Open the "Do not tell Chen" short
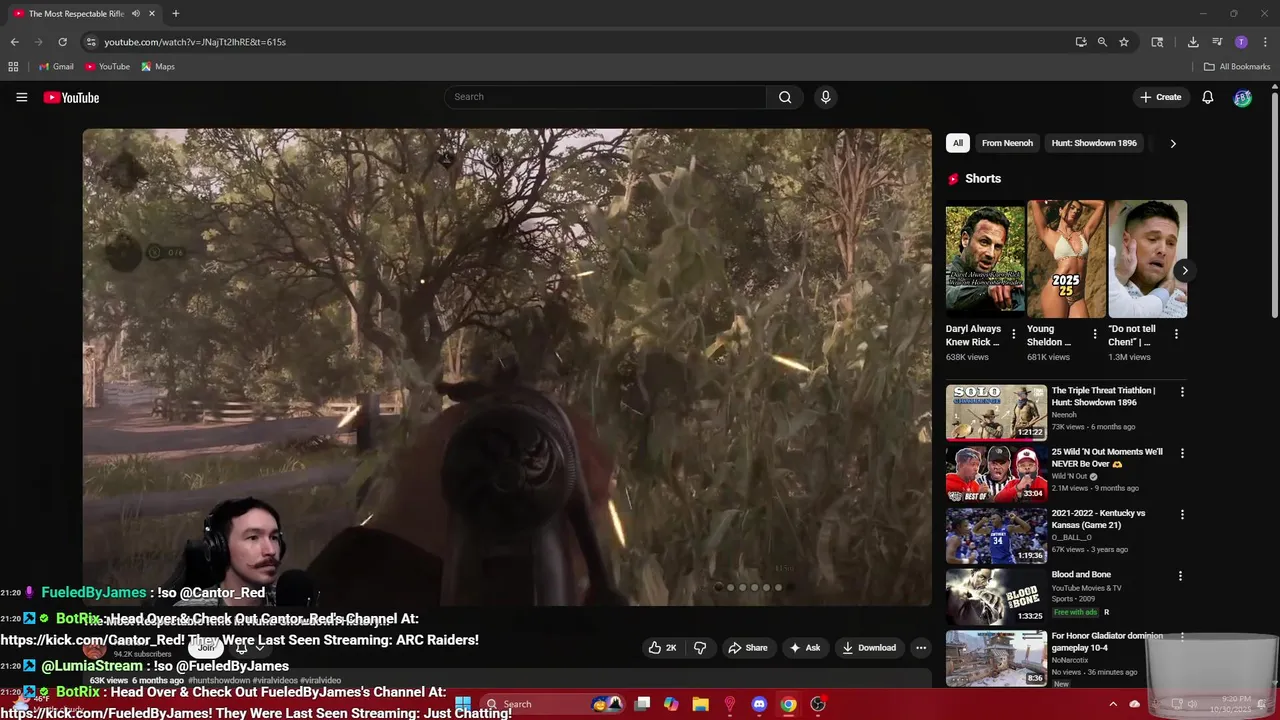The width and height of the screenshot is (1280, 720). point(1147,259)
